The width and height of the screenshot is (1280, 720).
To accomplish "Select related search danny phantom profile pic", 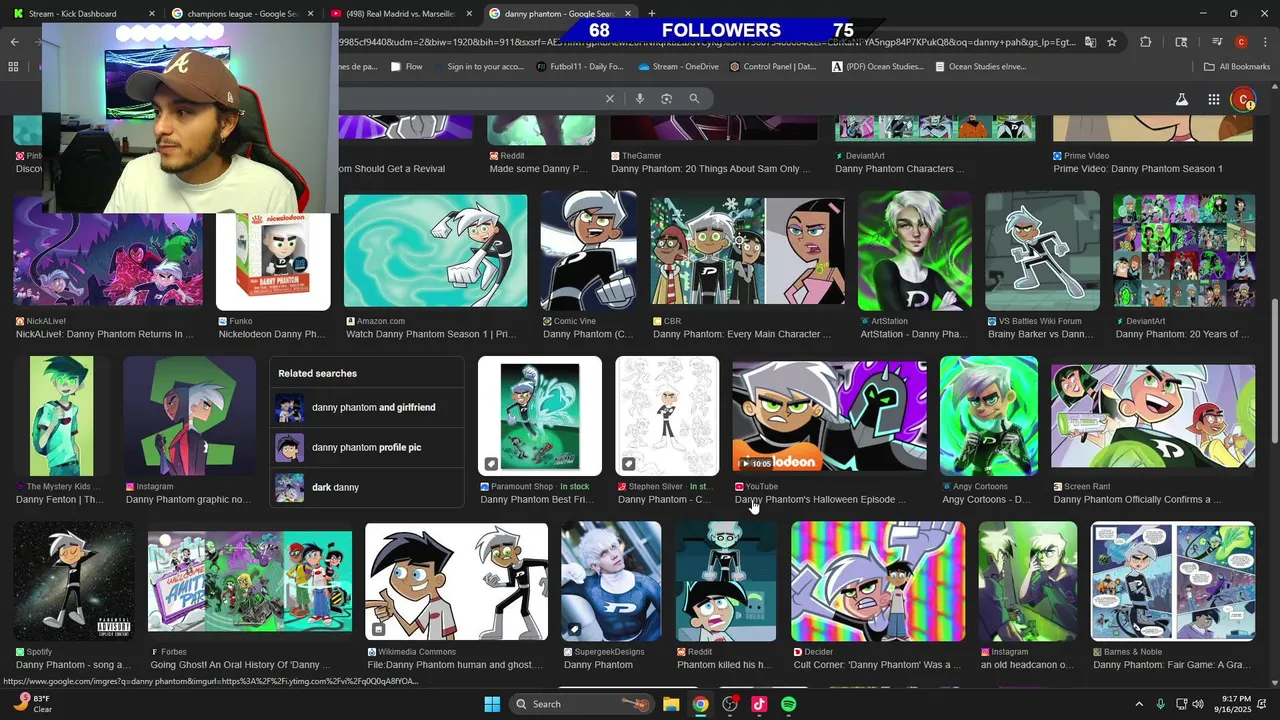I will (366, 448).
